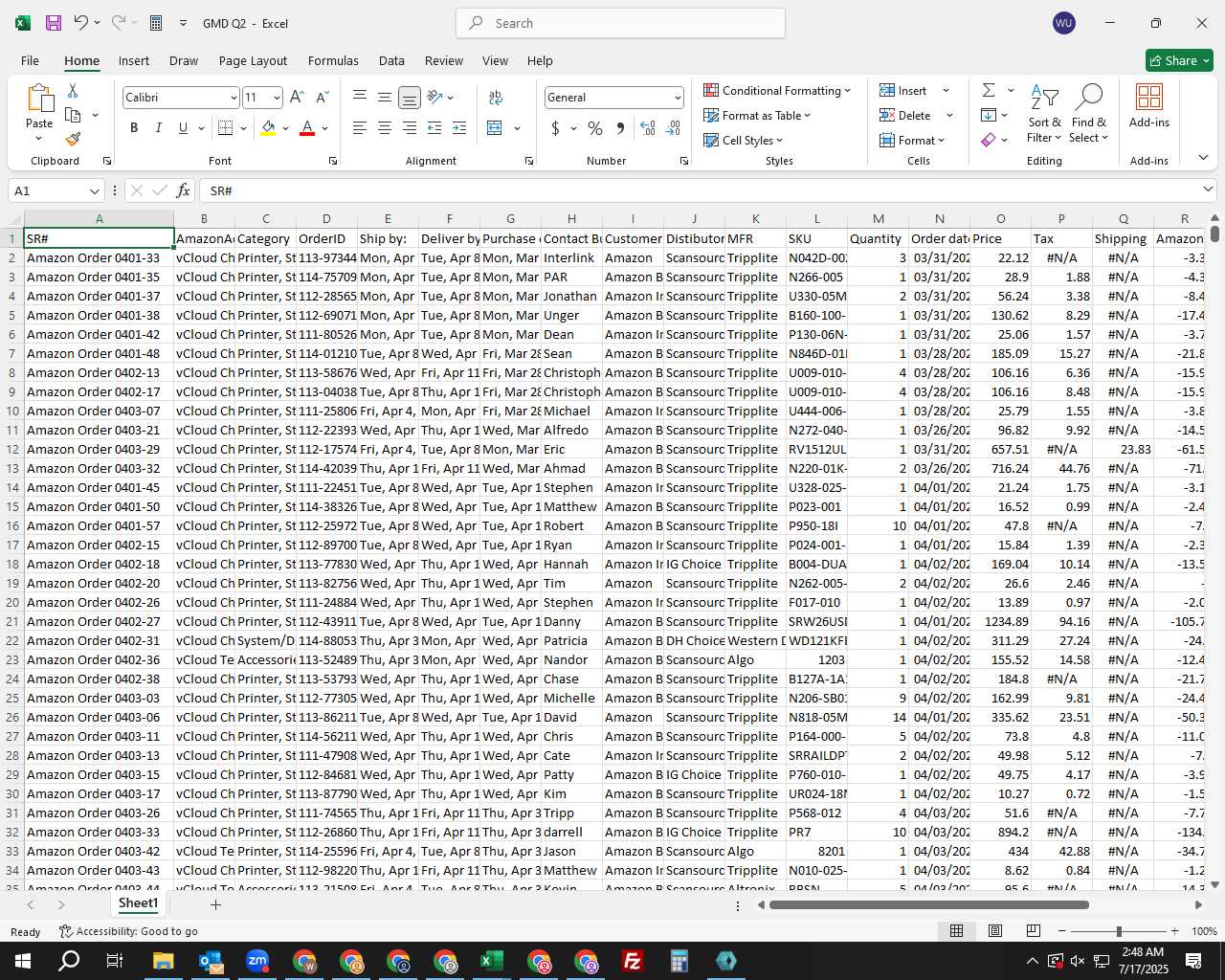Apply Comma Style icon
Viewport: 1225px width, 980px height.
620,128
